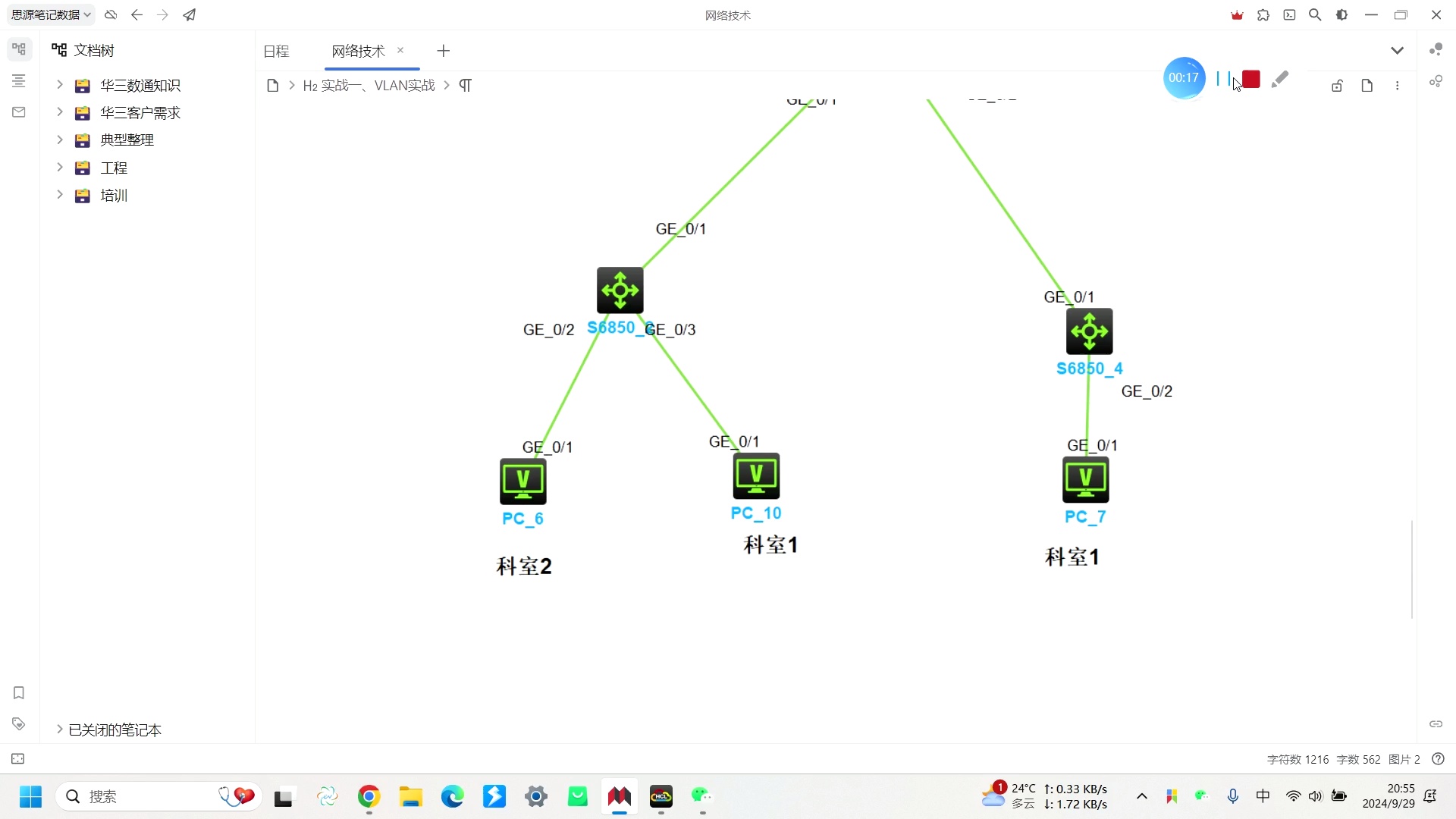The width and height of the screenshot is (1456, 819).
Task: Stop recording with the red square
Action: coord(1251,79)
